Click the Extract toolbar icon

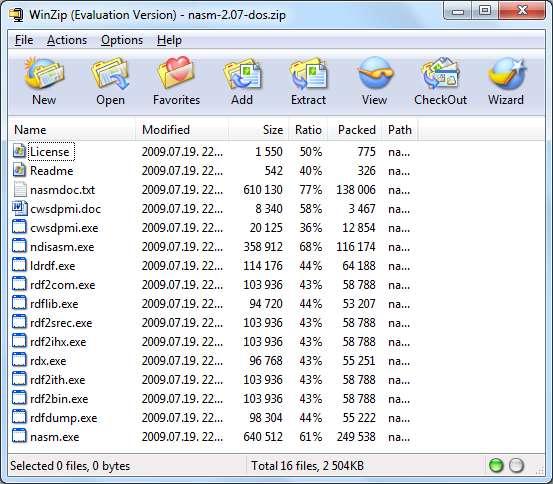point(308,74)
